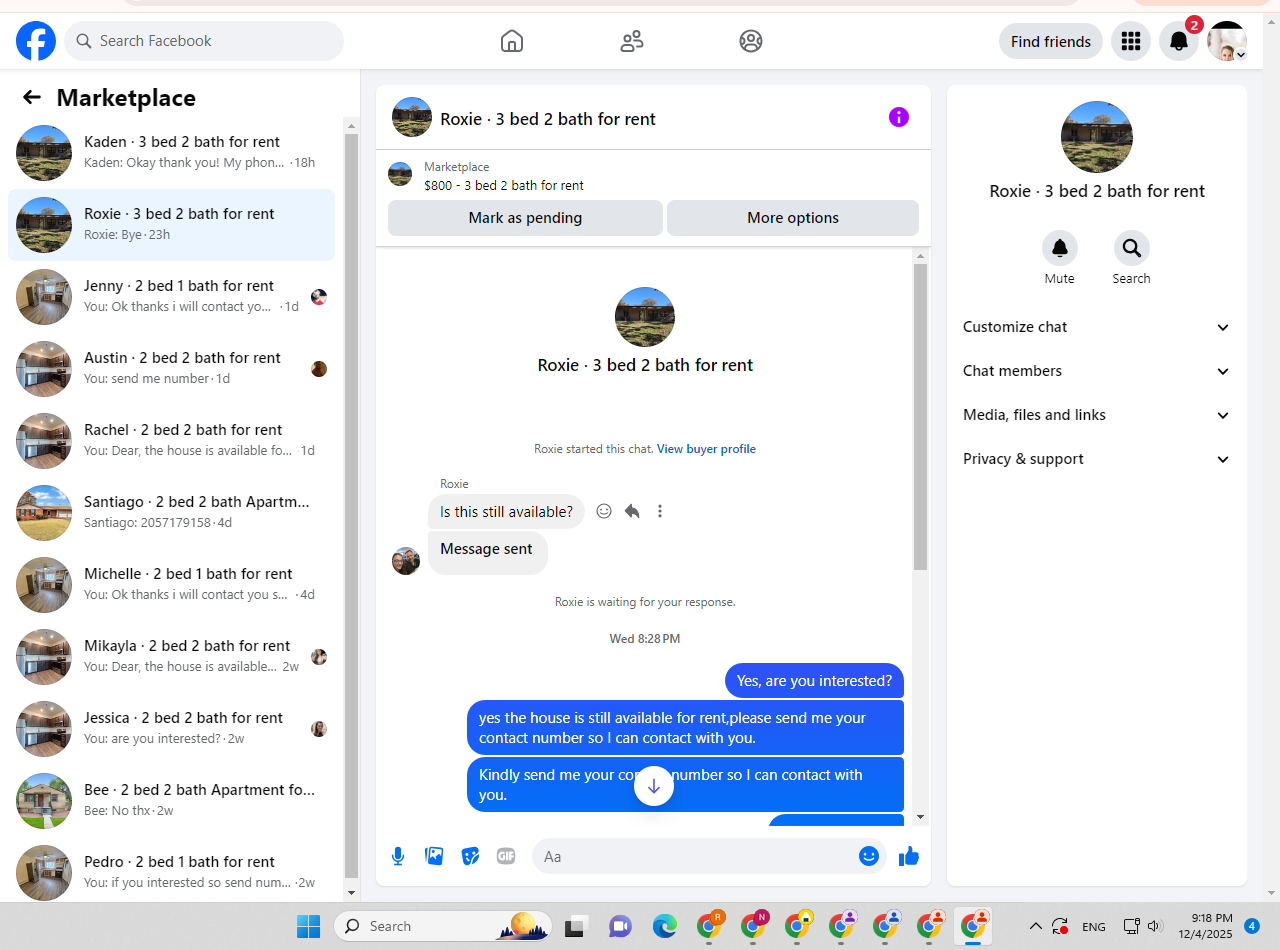Open the purple conversation info icon

point(899,117)
